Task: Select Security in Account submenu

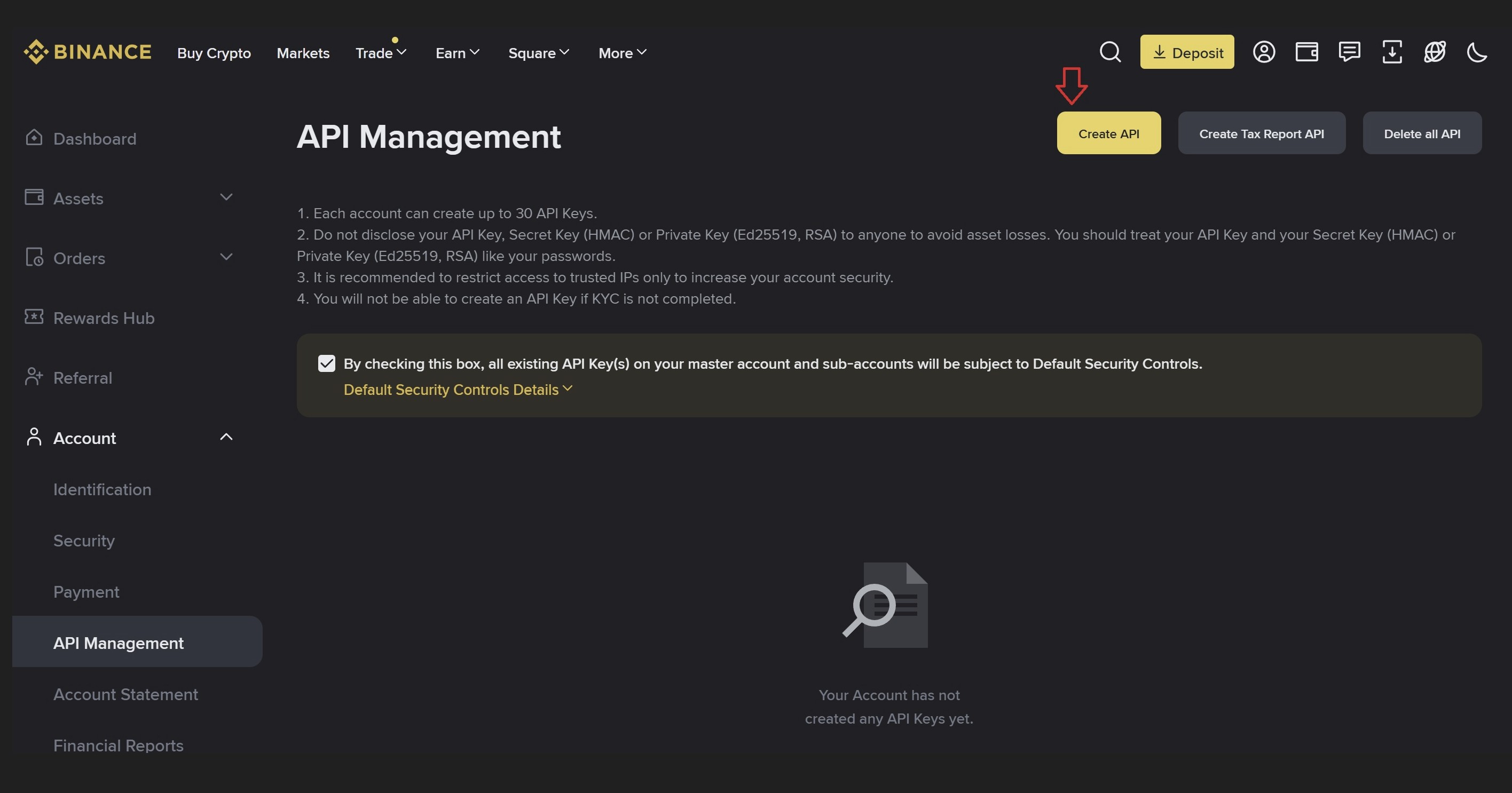Action: coord(84,541)
